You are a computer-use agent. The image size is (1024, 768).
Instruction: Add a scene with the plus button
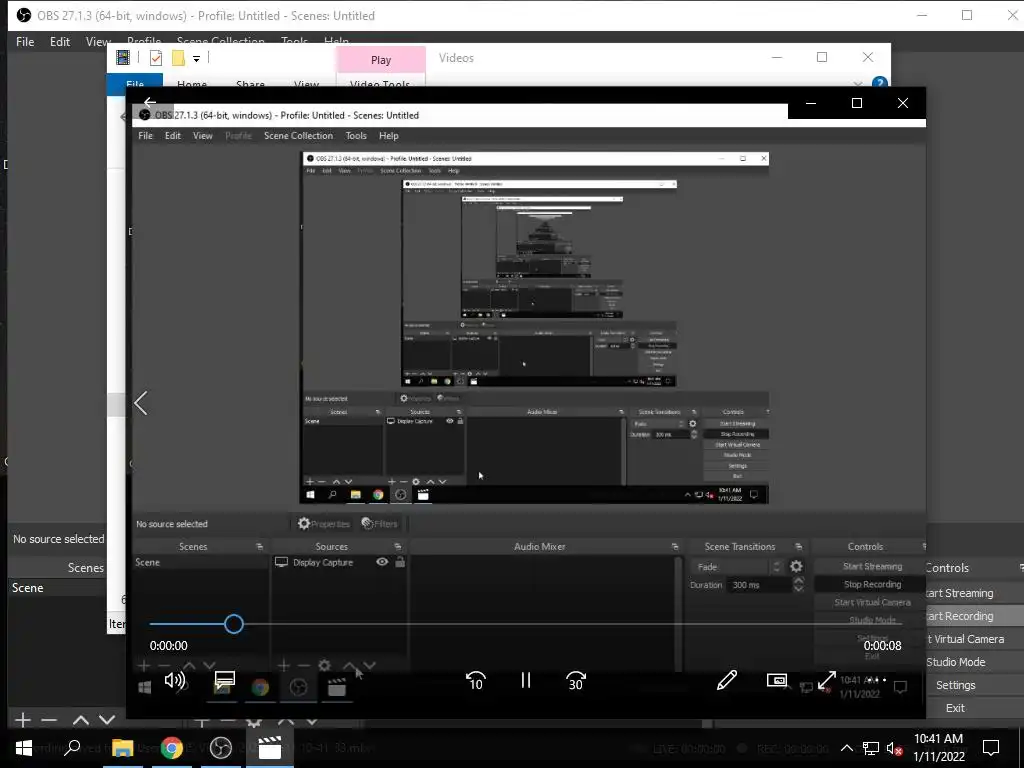pyautogui.click(x=23, y=720)
